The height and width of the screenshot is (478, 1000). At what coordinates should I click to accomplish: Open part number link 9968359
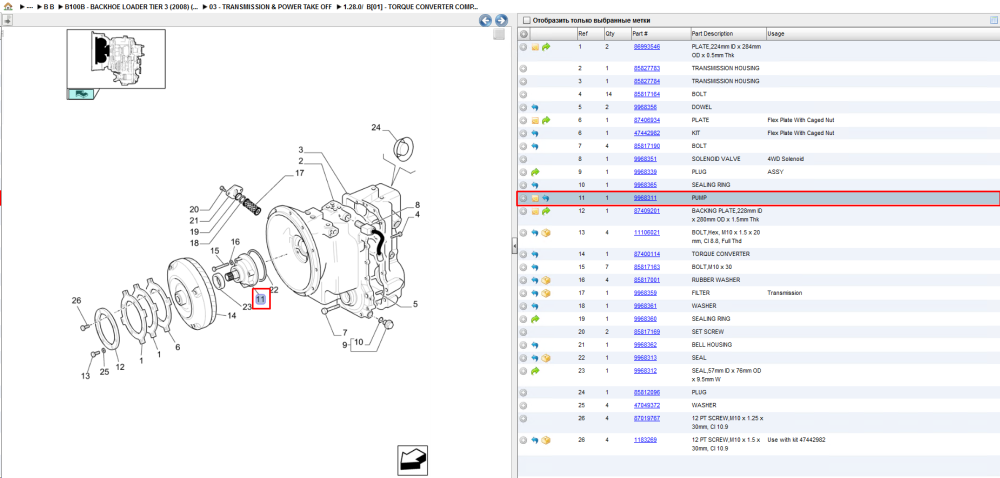point(645,293)
